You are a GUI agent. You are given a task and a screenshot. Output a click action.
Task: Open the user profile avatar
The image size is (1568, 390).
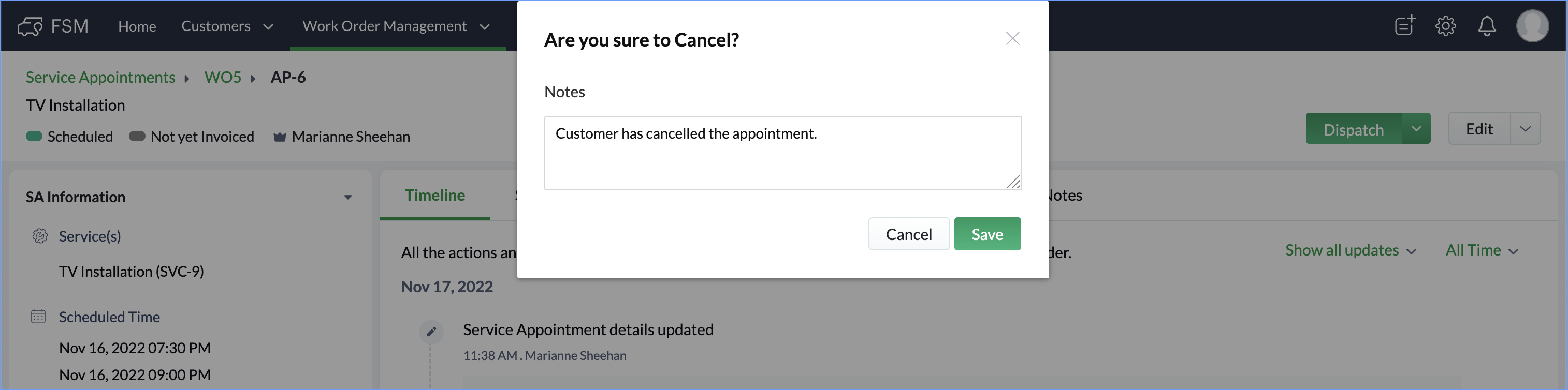tap(1531, 25)
